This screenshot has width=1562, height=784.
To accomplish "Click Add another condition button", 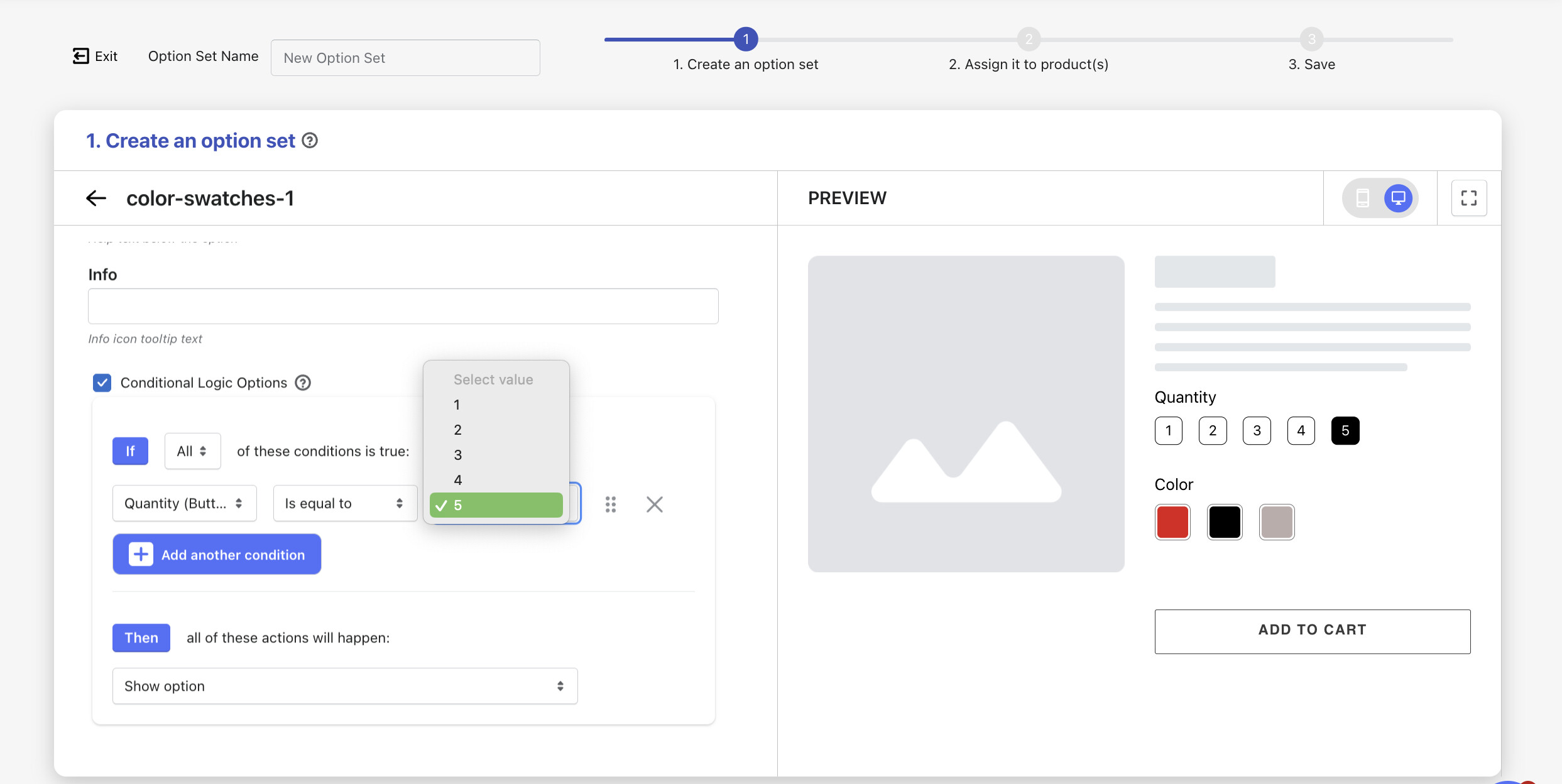I will (x=217, y=555).
